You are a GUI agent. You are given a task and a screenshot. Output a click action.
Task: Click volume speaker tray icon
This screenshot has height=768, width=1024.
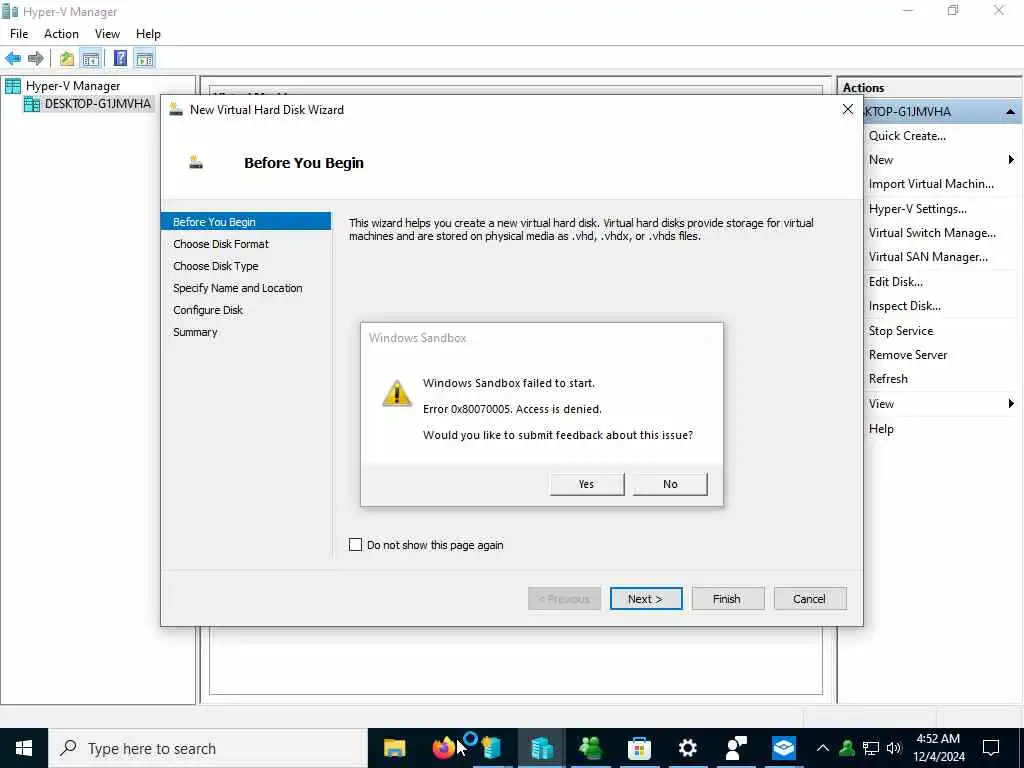(894, 748)
